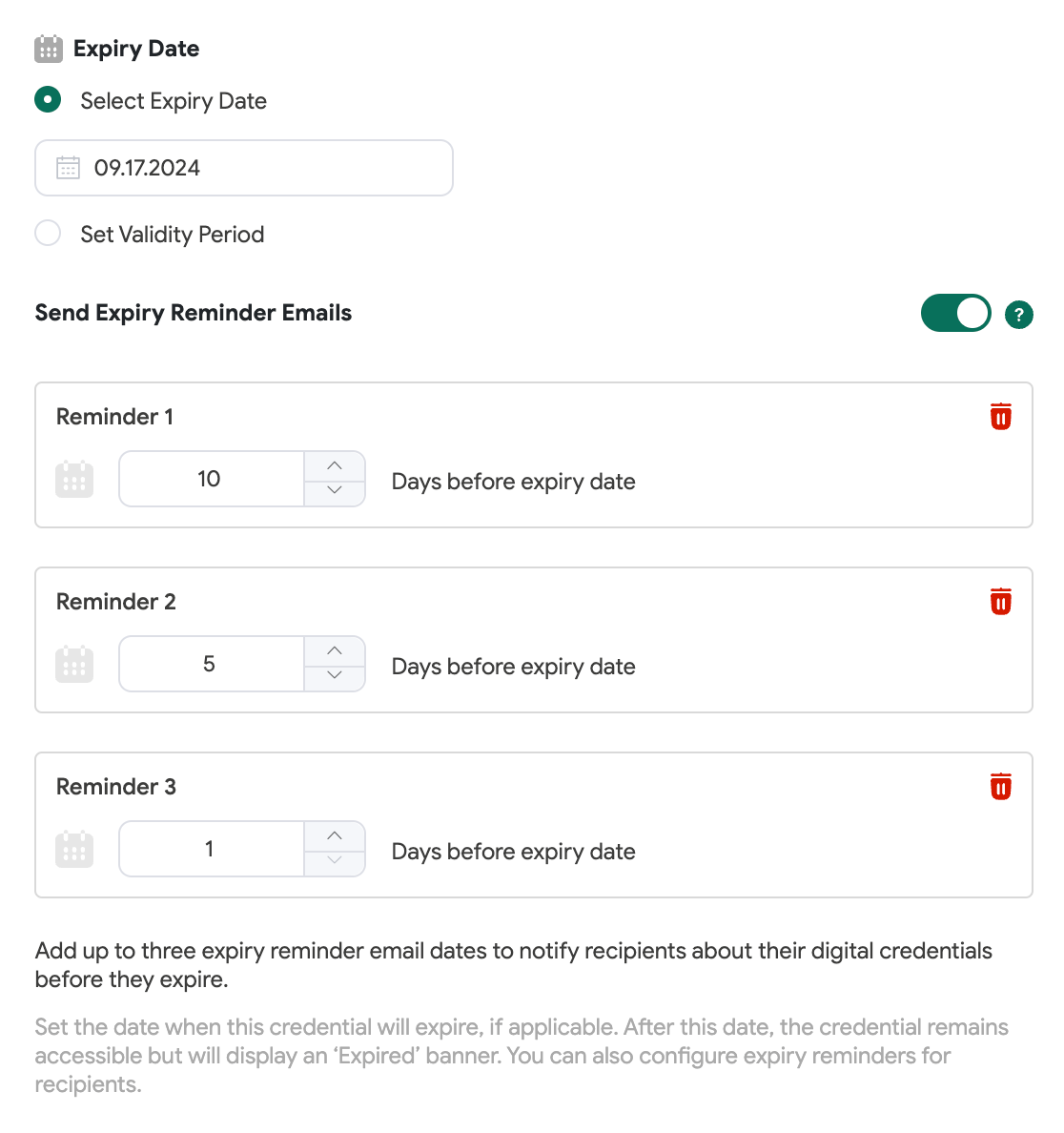Click the calendar icon in Reminder 2 card
Screen dimensions: 1064x1133
[74, 664]
